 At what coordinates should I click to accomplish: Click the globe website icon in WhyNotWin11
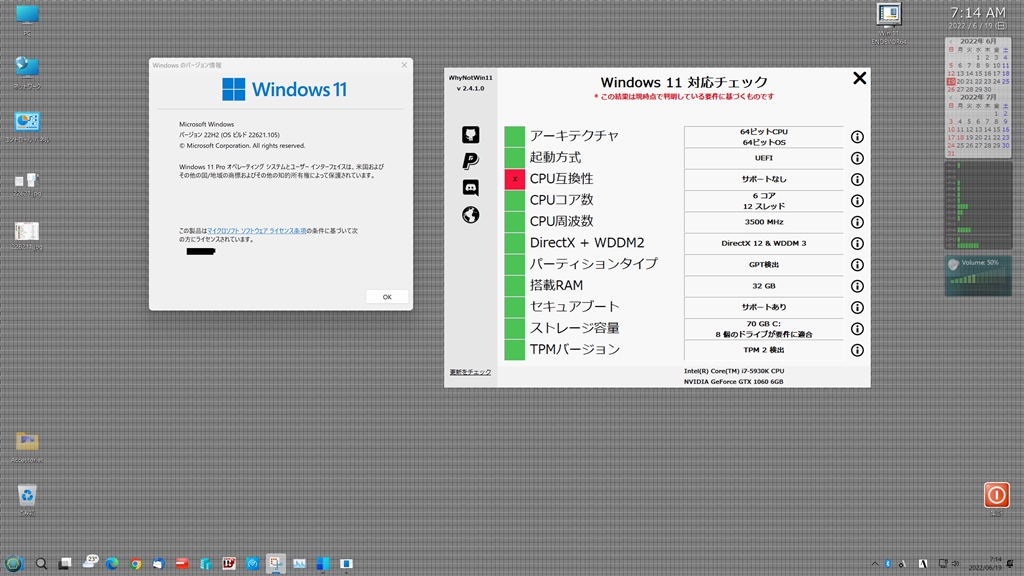(x=470, y=214)
